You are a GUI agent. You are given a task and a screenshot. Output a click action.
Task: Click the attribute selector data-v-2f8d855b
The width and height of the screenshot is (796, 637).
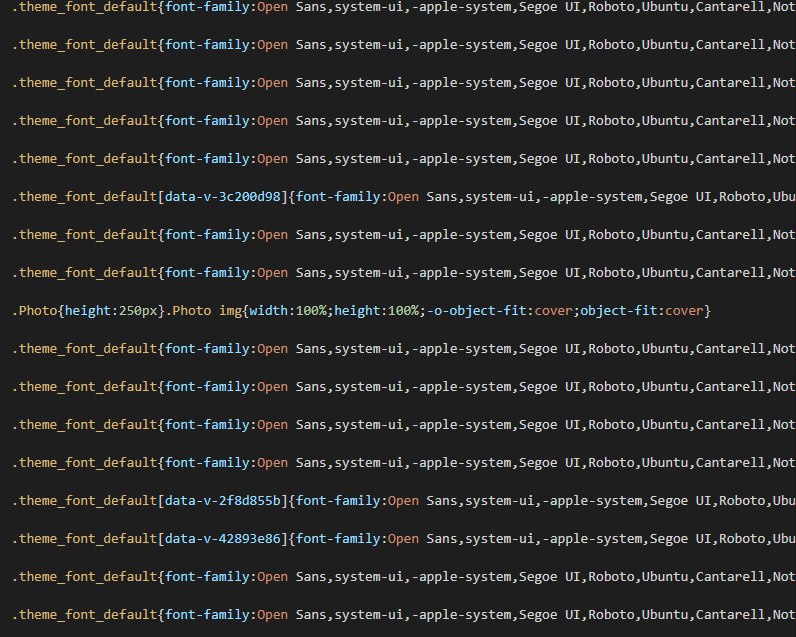click(x=223, y=500)
